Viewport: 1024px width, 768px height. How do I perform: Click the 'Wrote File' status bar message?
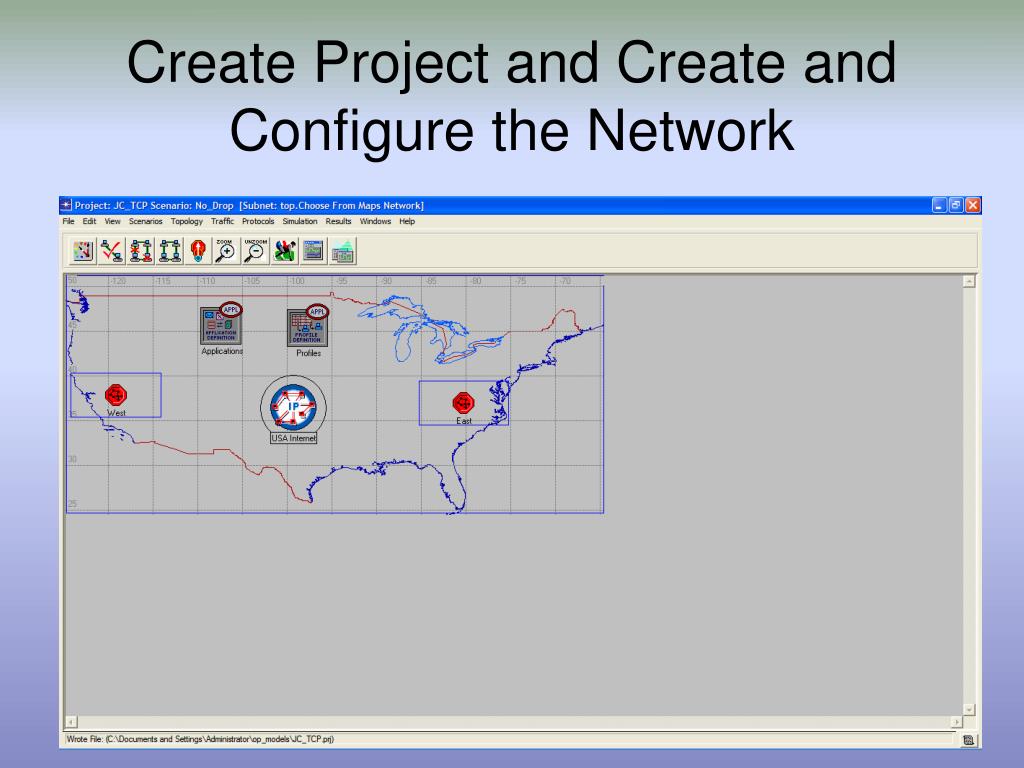click(200, 739)
